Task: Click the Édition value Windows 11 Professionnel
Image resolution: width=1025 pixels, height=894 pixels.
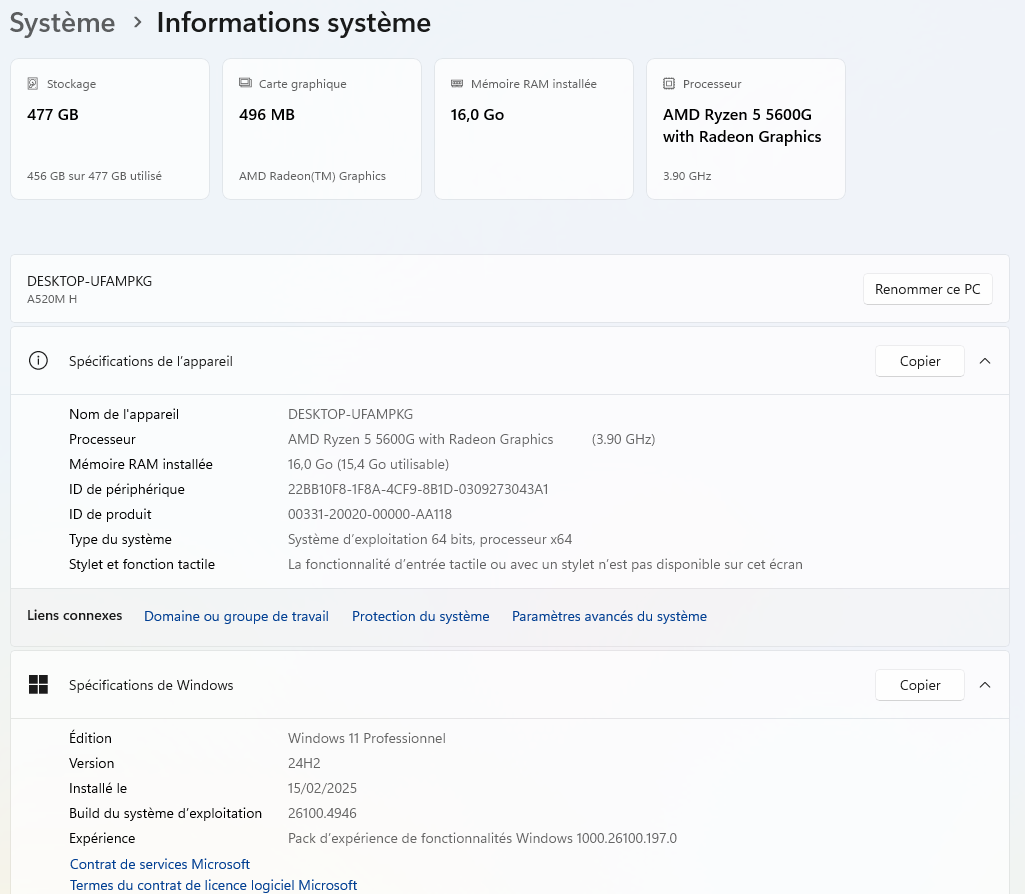Action: pyautogui.click(x=367, y=738)
